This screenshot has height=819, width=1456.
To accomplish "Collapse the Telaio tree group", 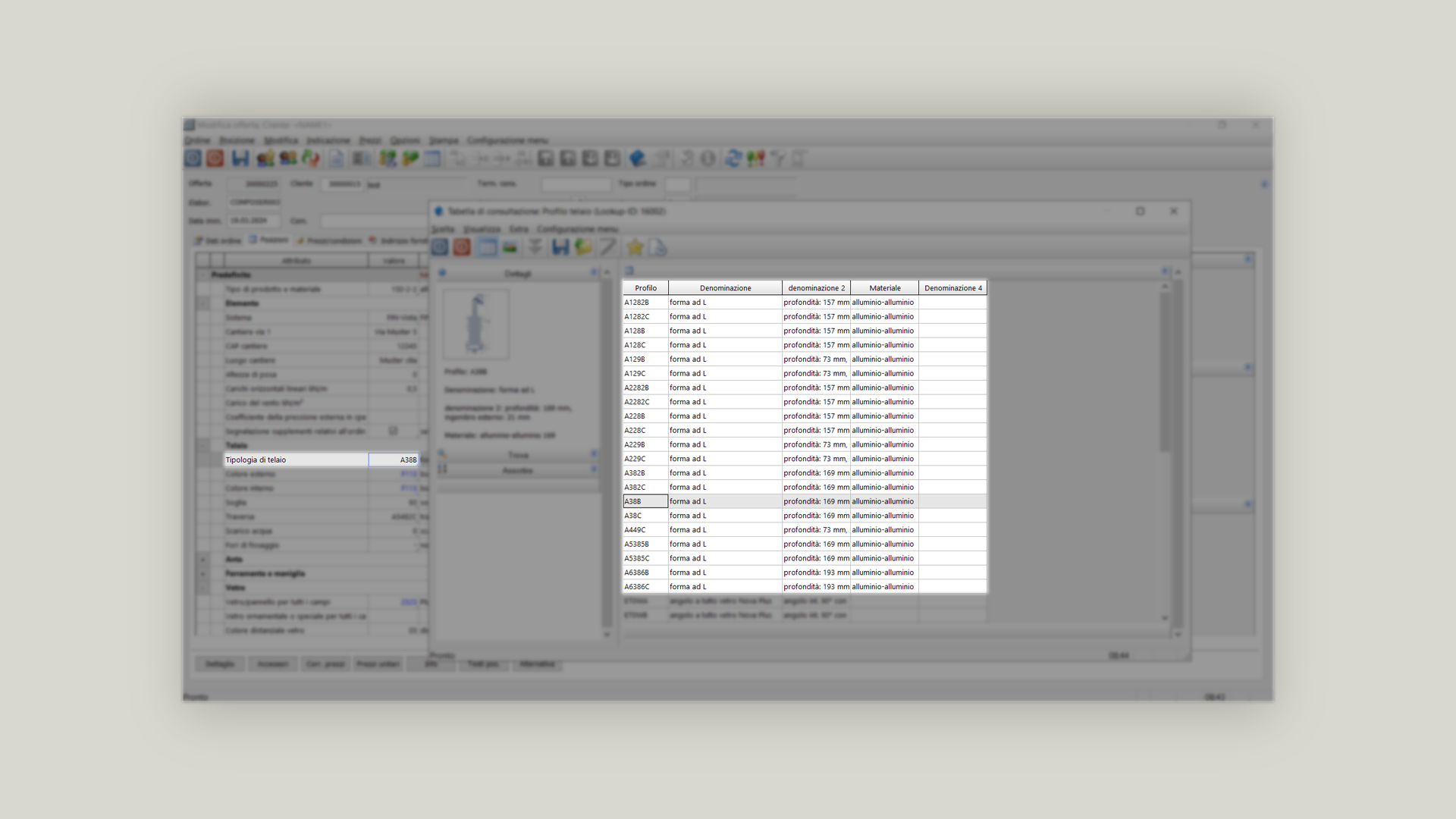I will click(203, 445).
